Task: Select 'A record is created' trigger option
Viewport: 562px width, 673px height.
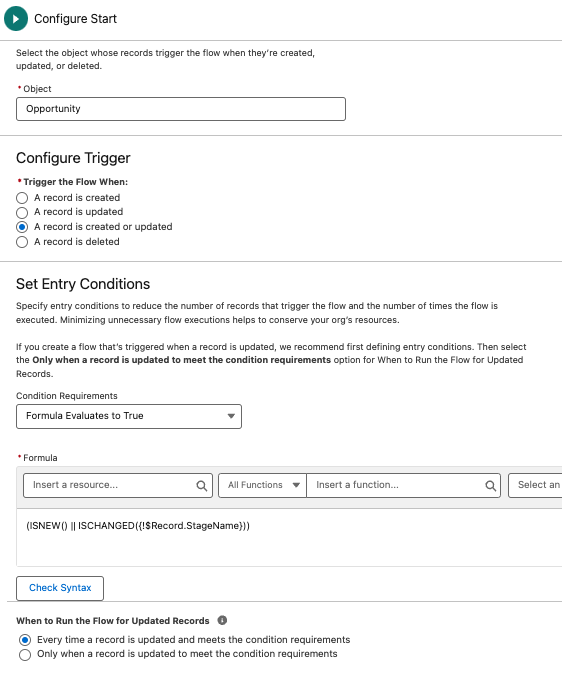Action: [22, 198]
